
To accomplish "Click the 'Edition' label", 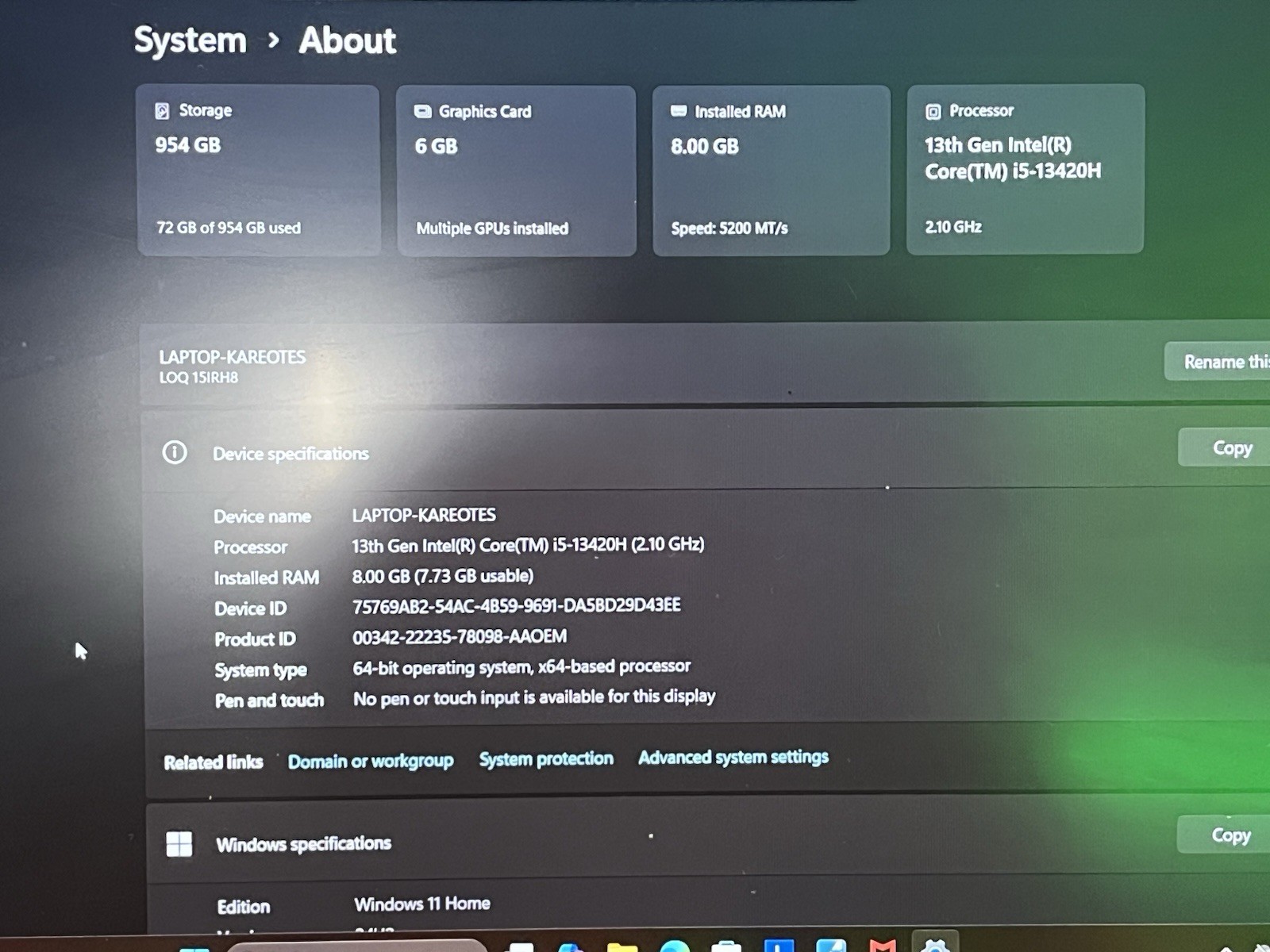I will pos(244,907).
